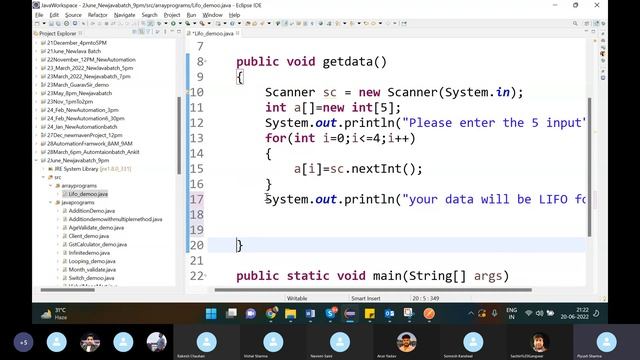Select Switch_demoo.java in the tree
The image size is (640, 360).
(91, 278)
